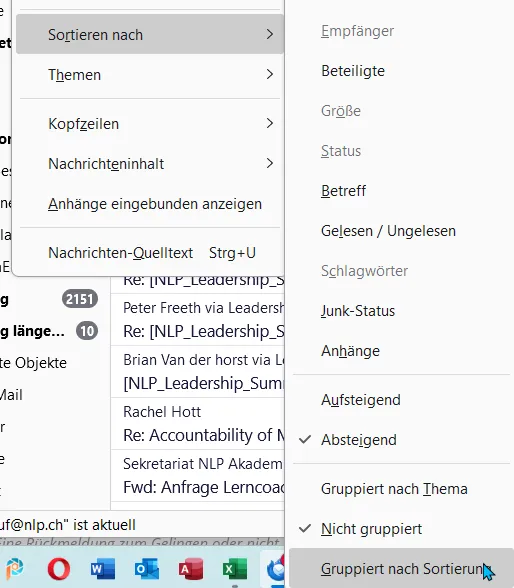
Task: Click the Thunderbird taskbar icon
Action: pos(275,569)
